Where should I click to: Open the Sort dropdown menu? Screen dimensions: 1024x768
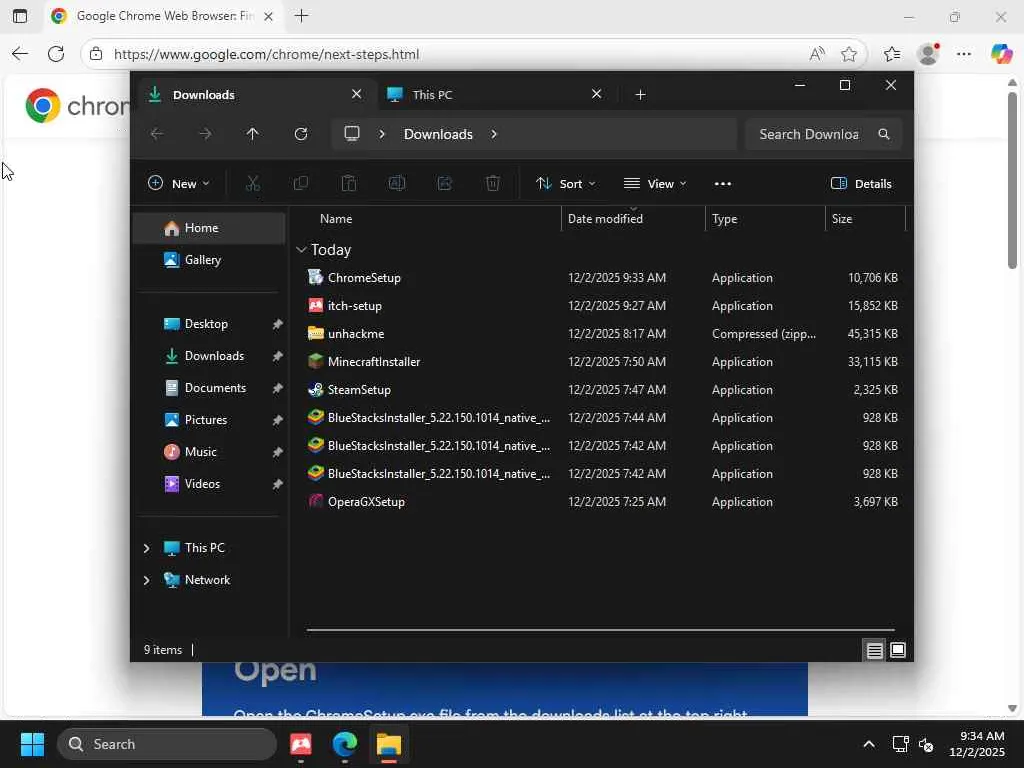pyautogui.click(x=566, y=184)
